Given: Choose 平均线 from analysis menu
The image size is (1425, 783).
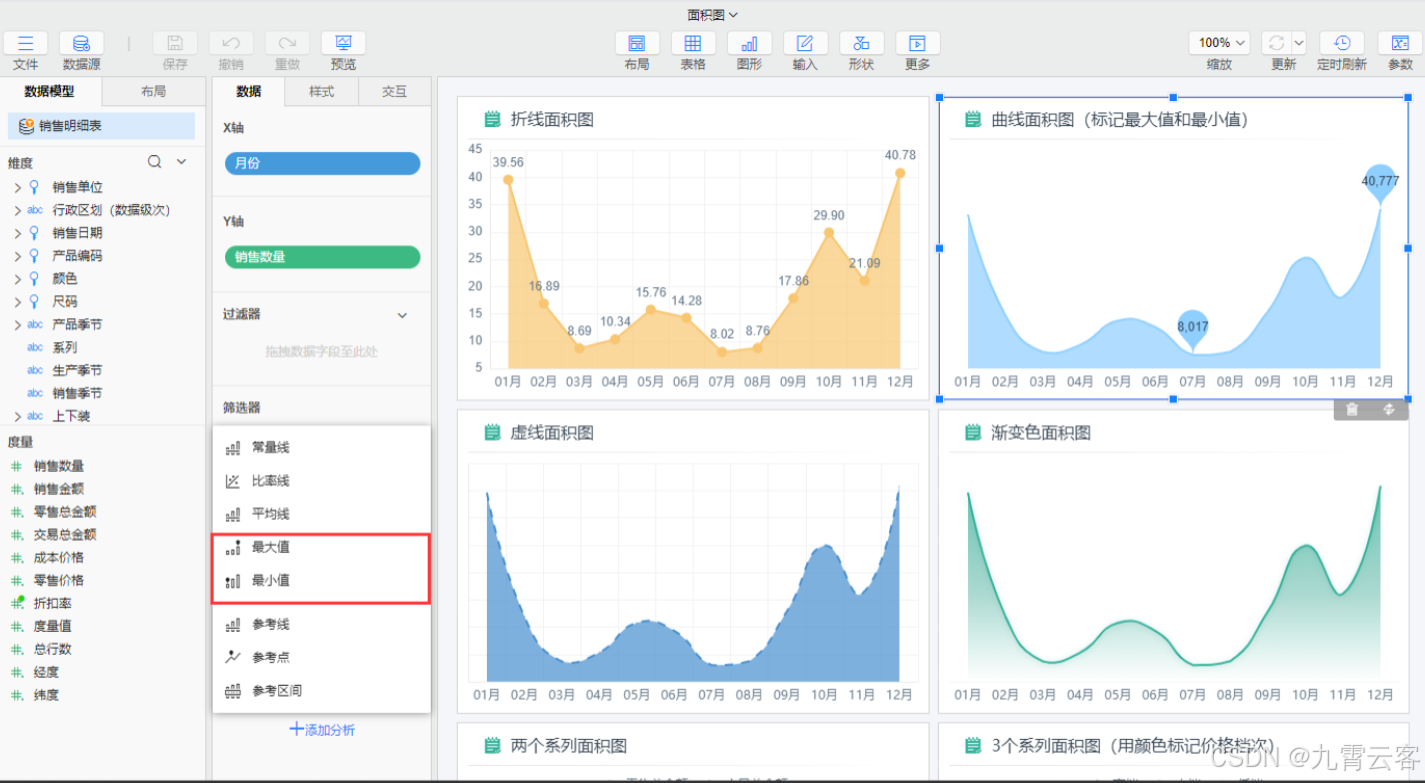Looking at the screenshot, I should [x=321, y=515].
